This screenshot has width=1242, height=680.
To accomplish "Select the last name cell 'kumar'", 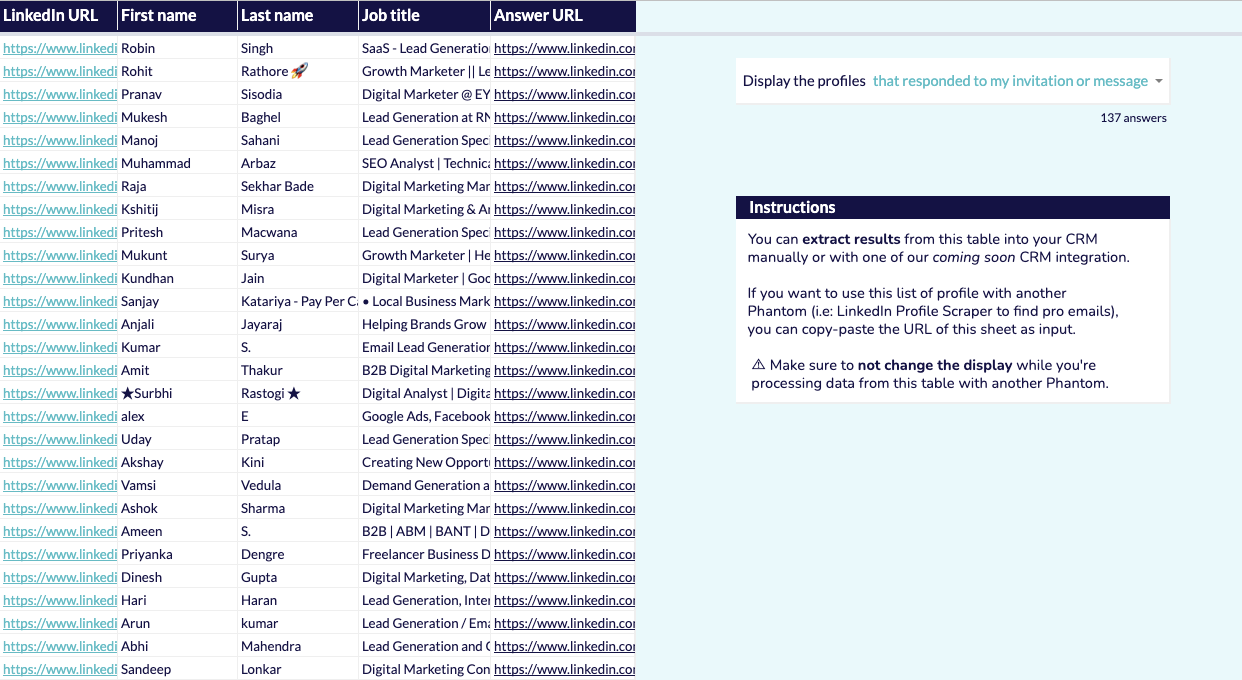I will pyautogui.click(x=298, y=623).
